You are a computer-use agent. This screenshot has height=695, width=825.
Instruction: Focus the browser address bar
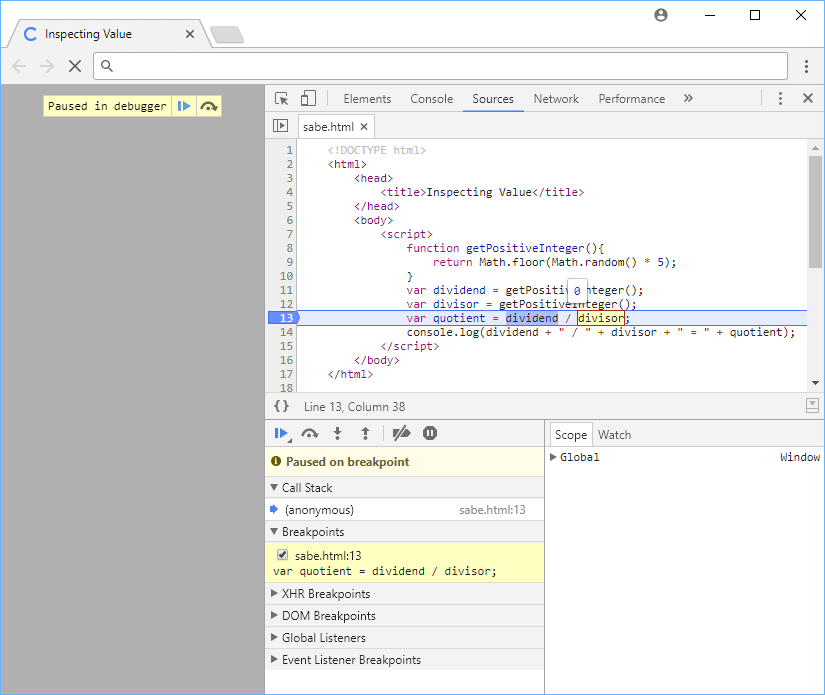[441, 66]
